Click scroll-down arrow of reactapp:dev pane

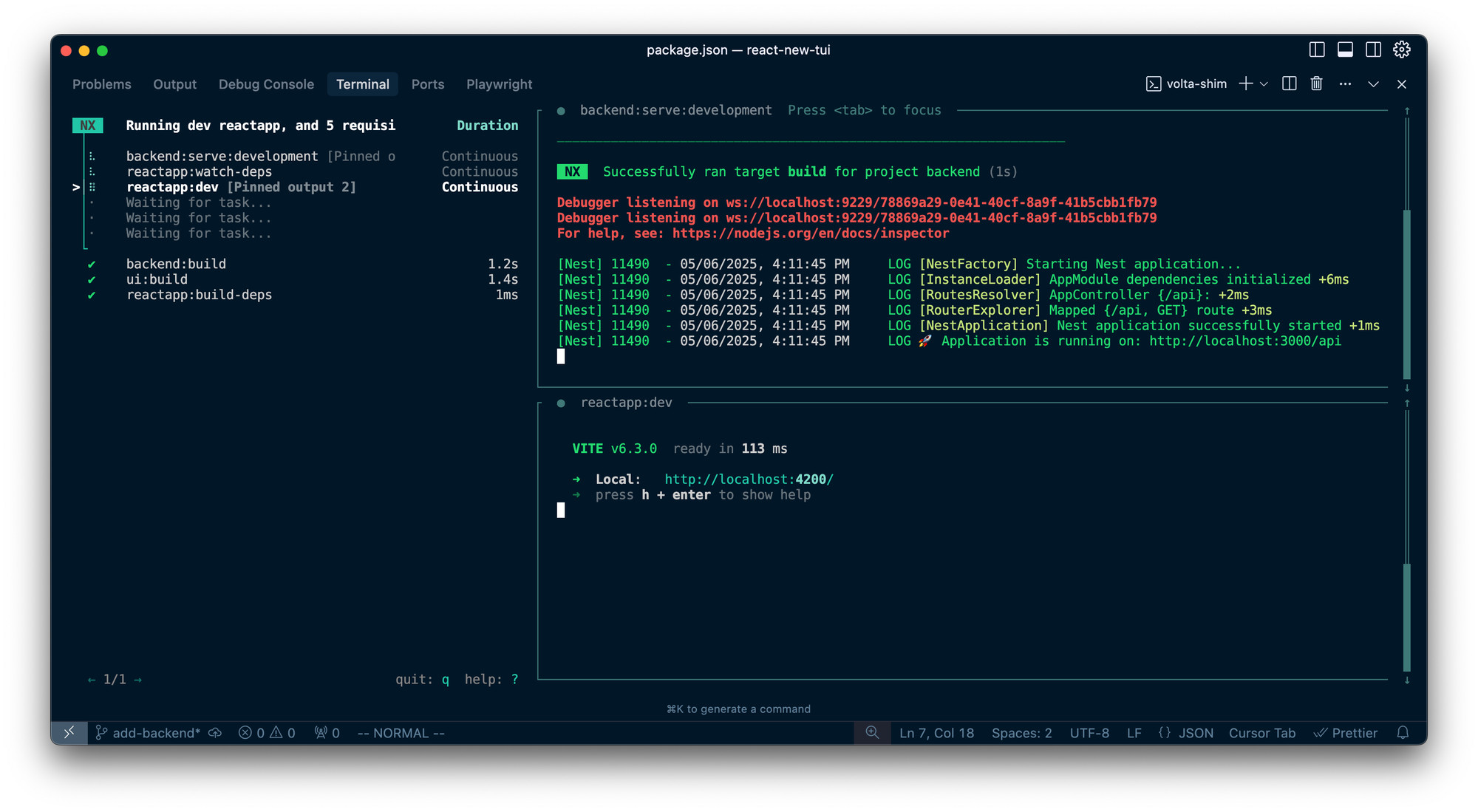click(x=1407, y=680)
